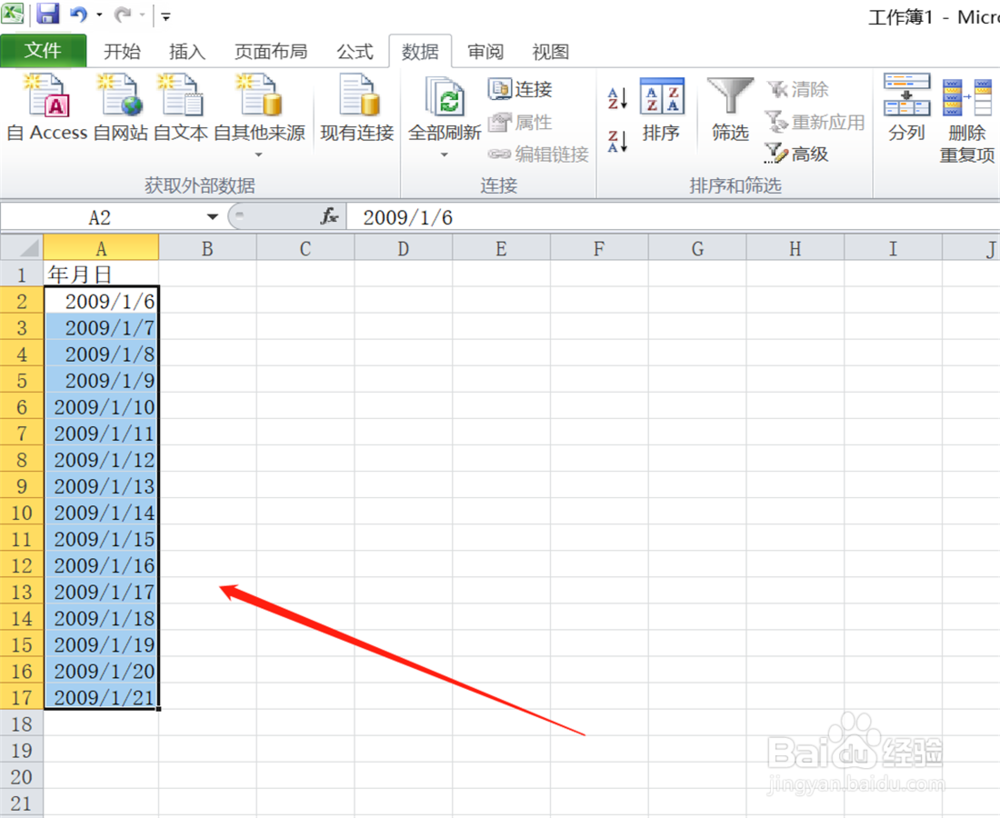Click the Select All corner button

coord(22,247)
